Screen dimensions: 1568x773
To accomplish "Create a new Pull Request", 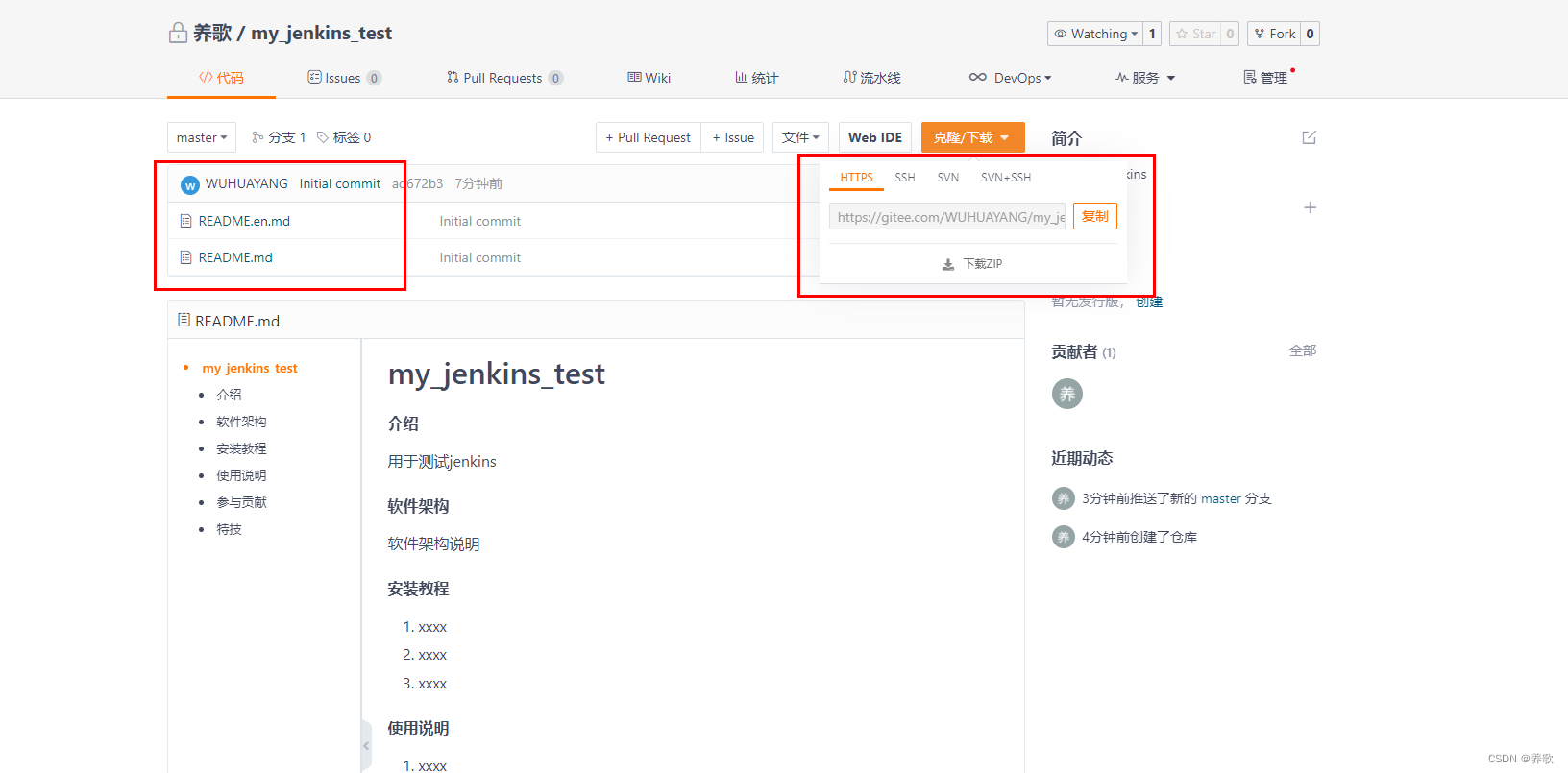I will tap(649, 137).
